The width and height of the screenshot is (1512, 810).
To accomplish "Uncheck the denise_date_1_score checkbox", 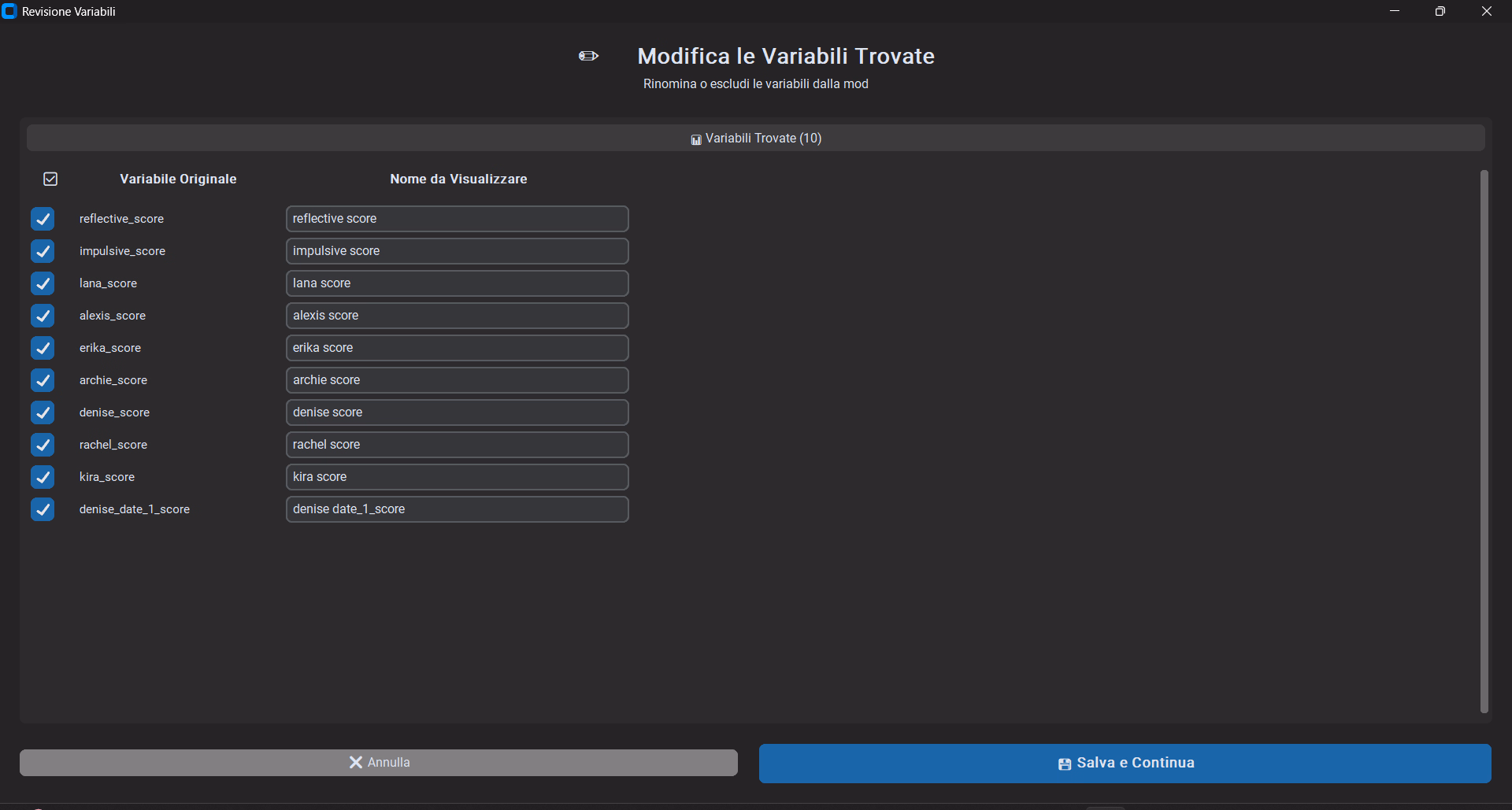I will tap(43, 509).
